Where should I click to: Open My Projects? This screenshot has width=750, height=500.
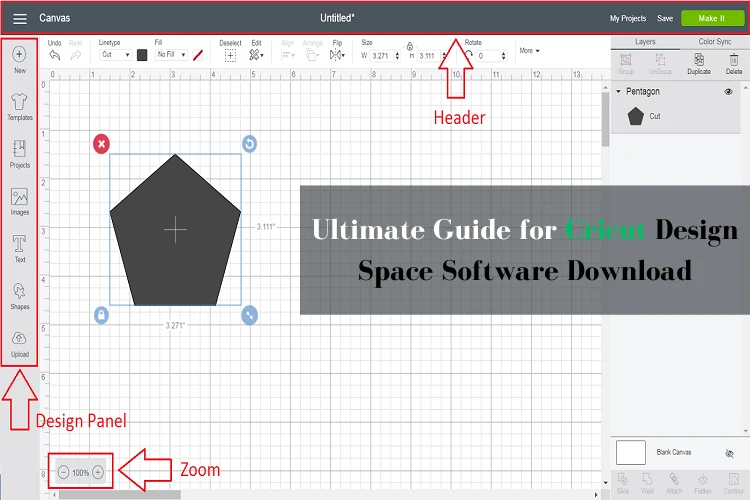click(x=628, y=18)
